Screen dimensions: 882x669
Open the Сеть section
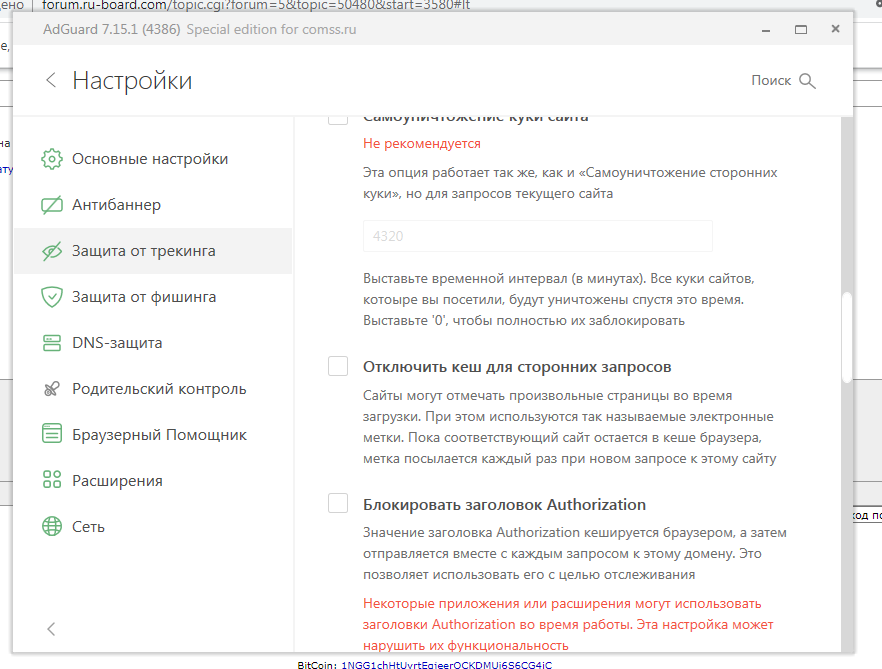point(152,527)
